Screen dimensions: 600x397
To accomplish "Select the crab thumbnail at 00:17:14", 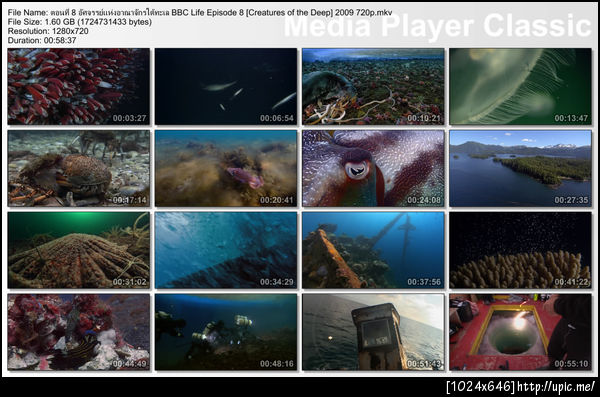I will pos(79,168).
